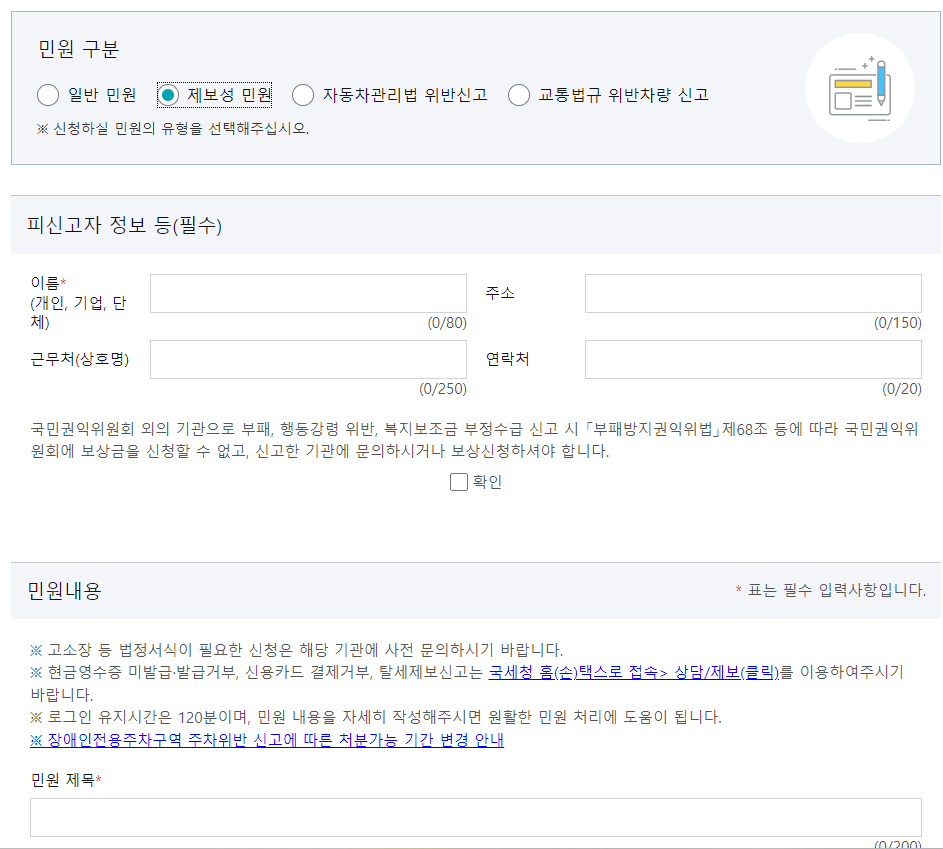The height and width of the screenshot is (849, 943).
Task: Select the 일반 민원 radio button
Action: [47, 95]
